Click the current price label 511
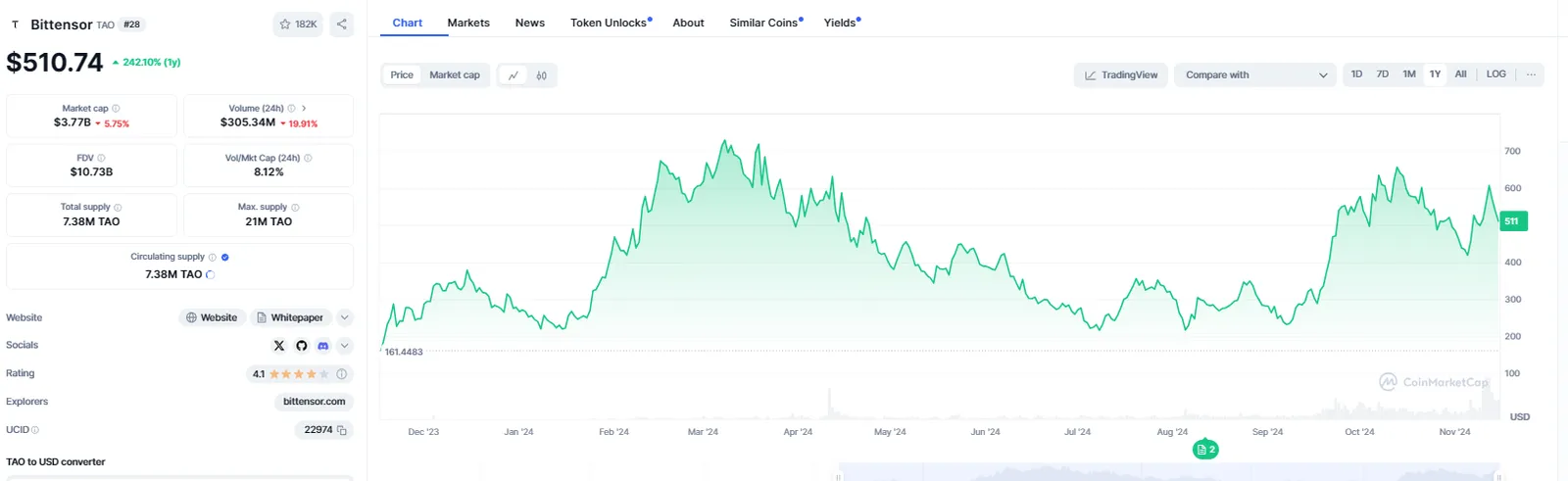The image size is (1568, 481). click(1513, 221)
